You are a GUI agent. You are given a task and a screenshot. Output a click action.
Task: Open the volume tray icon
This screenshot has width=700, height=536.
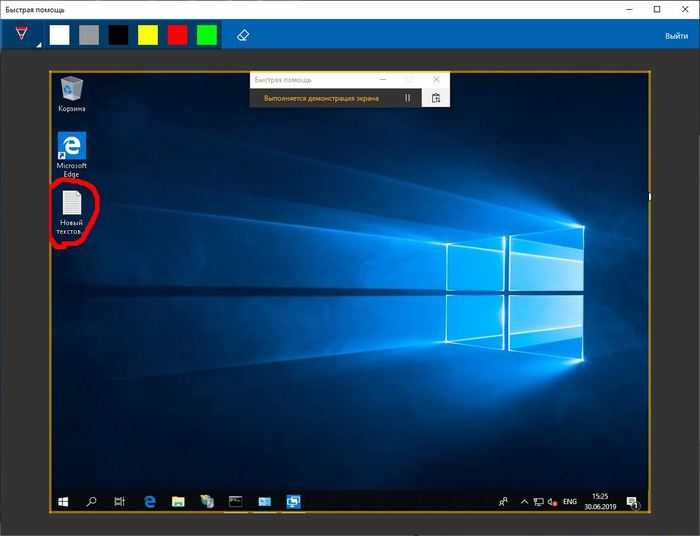click(552, 502)
